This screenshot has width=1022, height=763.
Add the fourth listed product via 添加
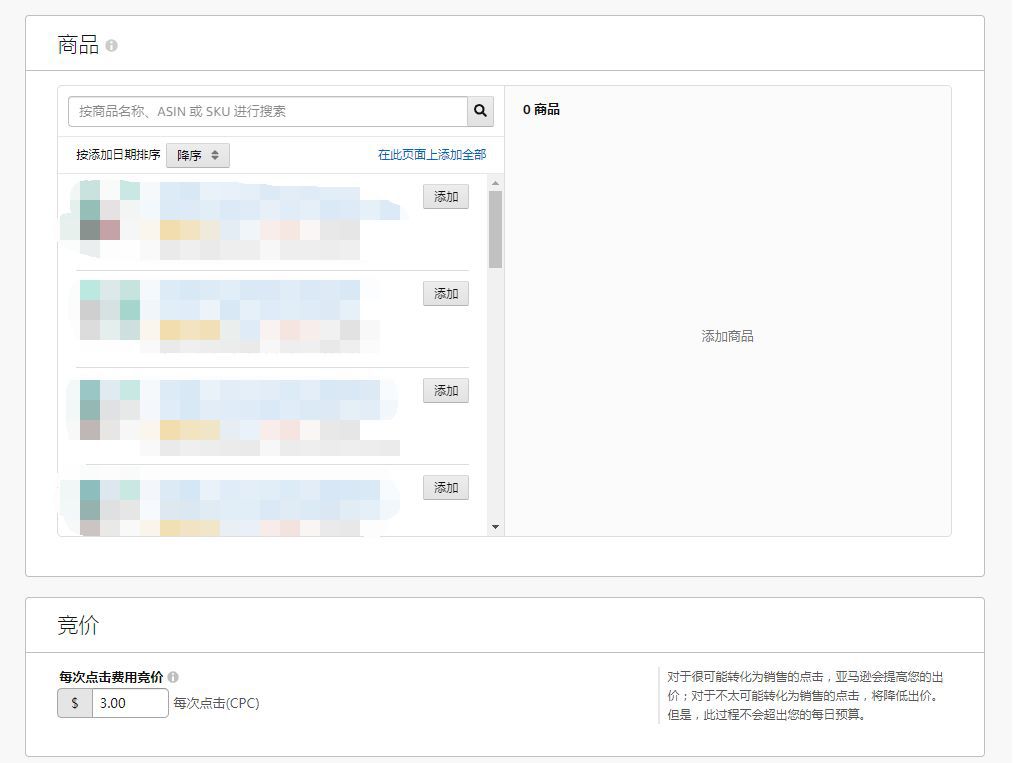(x=446, y=488)
